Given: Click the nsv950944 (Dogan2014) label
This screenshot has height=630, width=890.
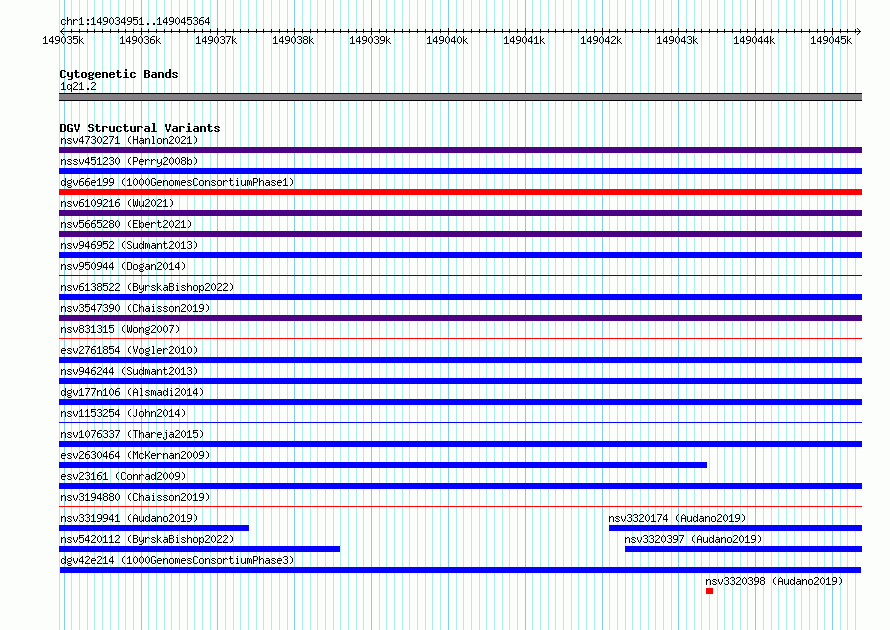Looking at the screenshot, I should click(x=123, y=266).
